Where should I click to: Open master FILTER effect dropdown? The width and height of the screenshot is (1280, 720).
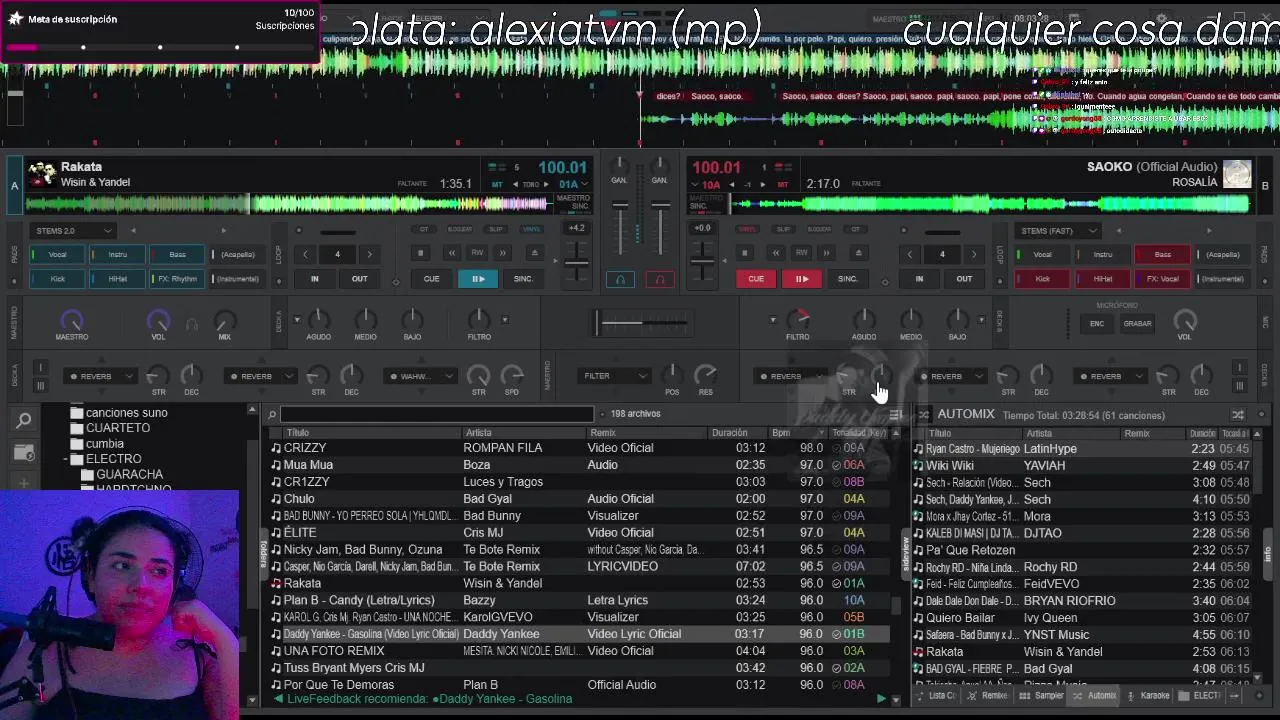point(614,376)
